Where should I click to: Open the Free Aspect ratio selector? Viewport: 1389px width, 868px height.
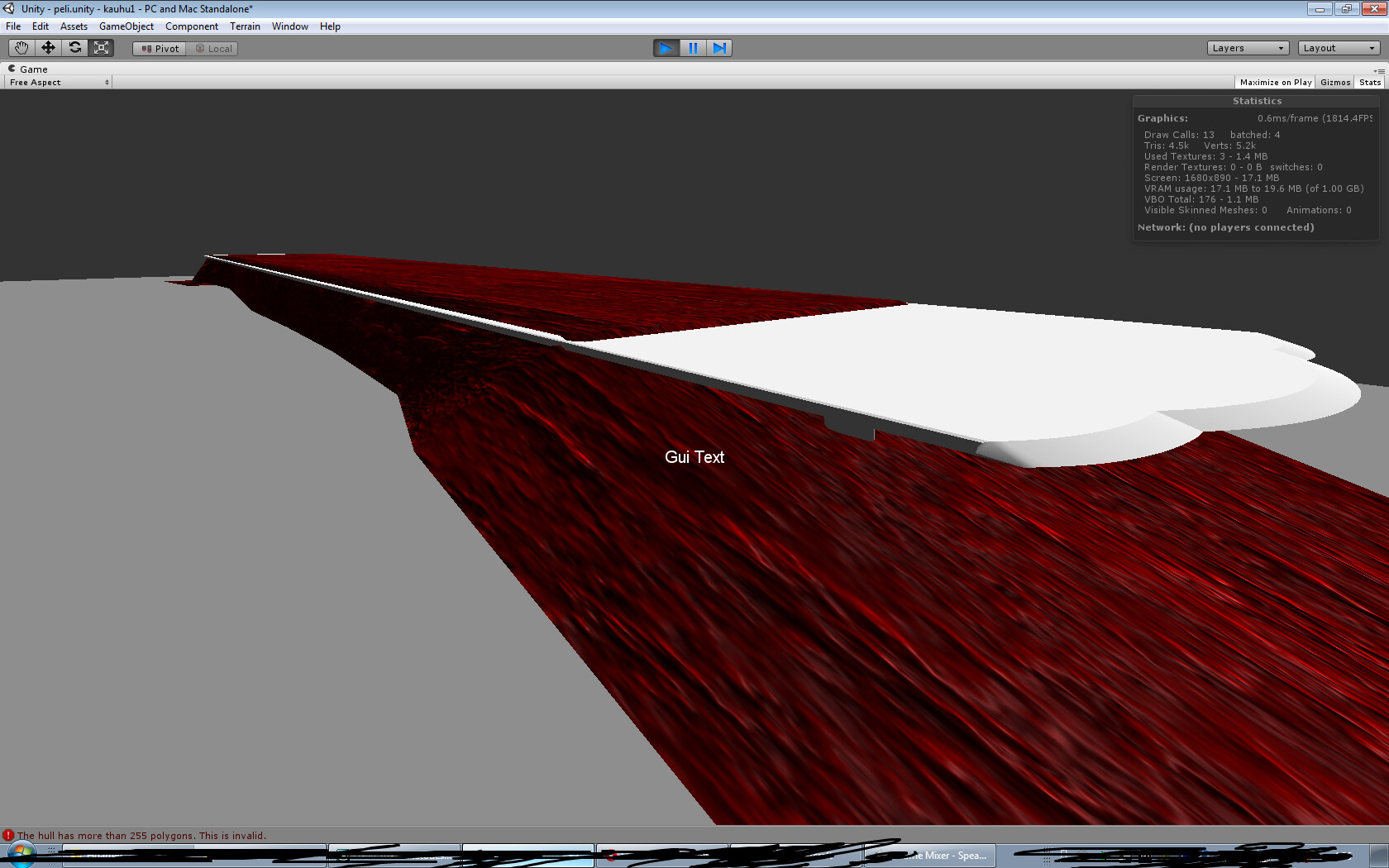coord(57,82)
